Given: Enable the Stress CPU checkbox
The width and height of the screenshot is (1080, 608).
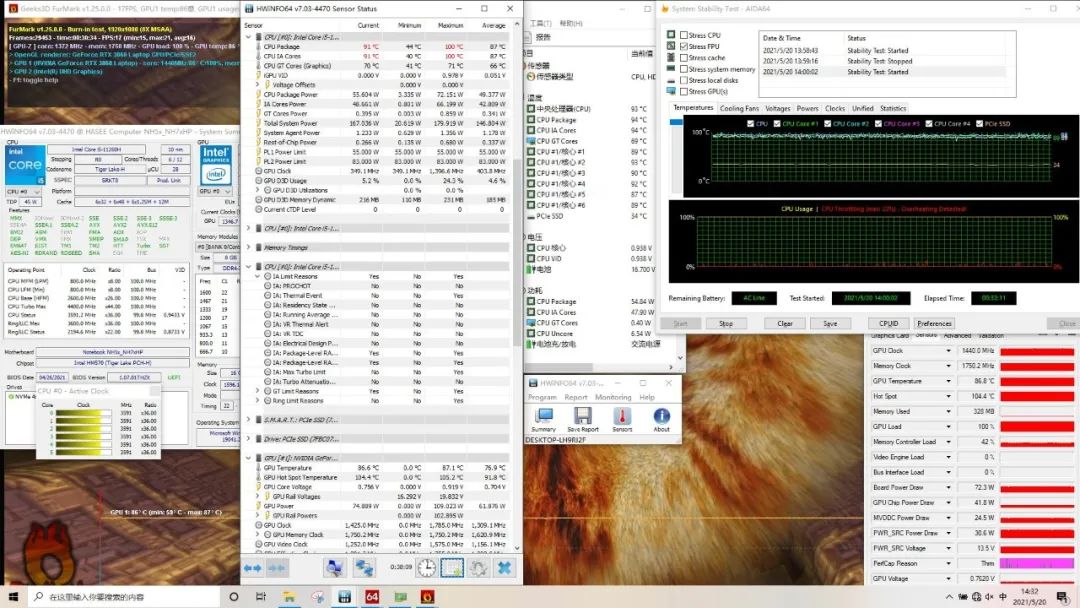Looking at the screenshot, I should coord(683,35).
